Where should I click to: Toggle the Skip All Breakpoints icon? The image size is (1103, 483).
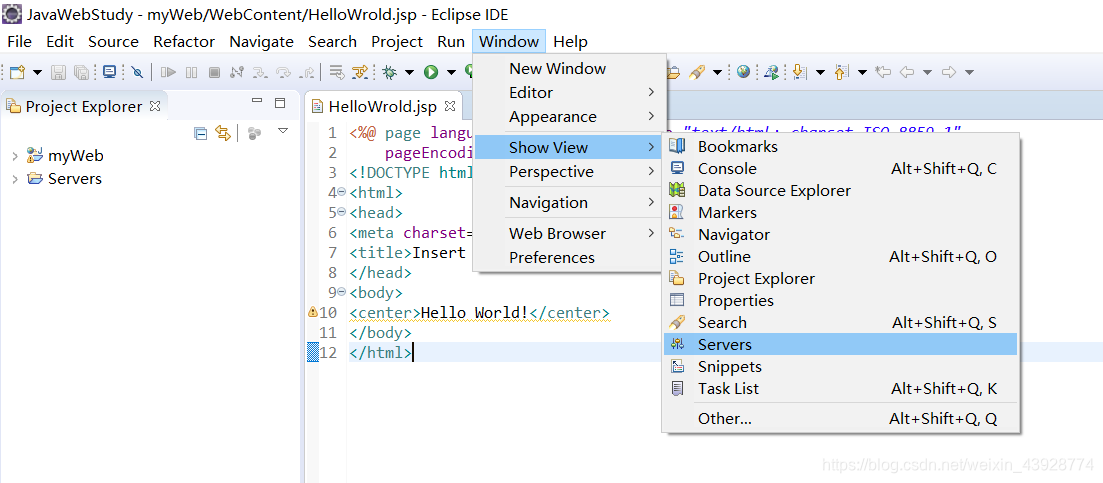(x=137, y=72)
